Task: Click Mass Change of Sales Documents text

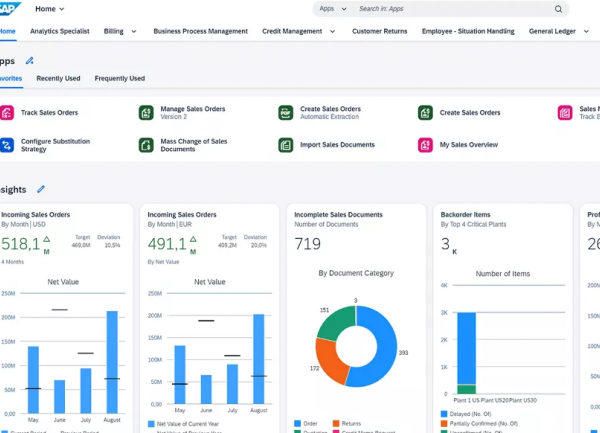Action: (x=194, y=145)
